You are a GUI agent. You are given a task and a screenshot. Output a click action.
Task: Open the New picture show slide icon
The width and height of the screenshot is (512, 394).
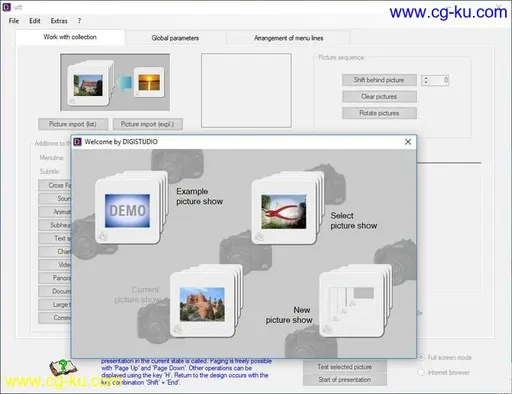pos(355,301)
